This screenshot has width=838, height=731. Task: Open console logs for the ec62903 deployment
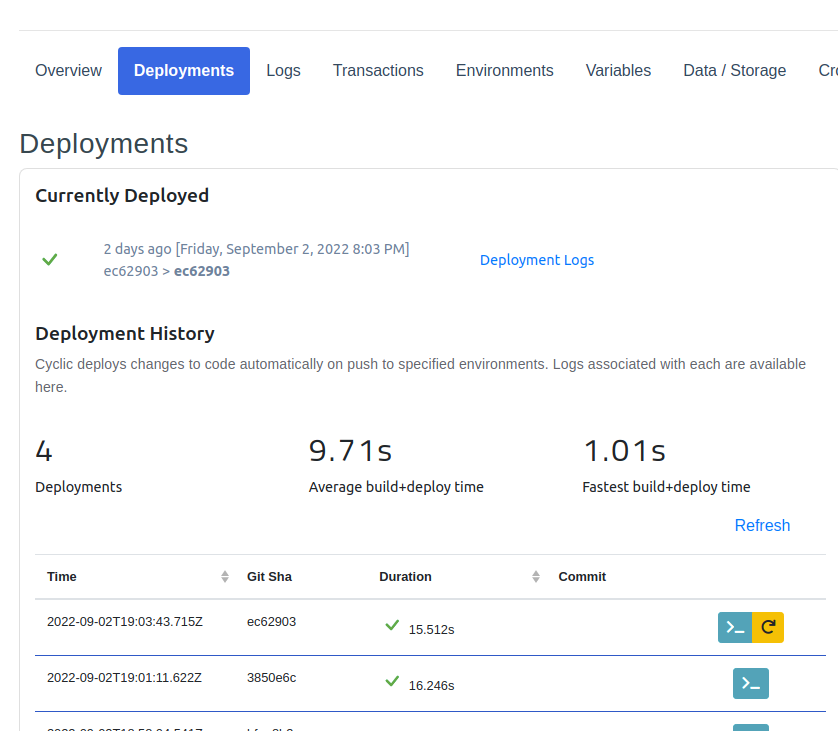point(735,627)
